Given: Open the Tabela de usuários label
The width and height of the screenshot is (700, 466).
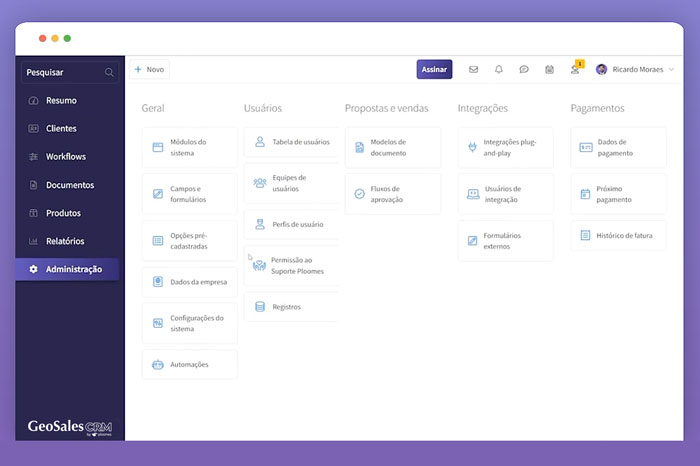Looking at the screenshot, I should coord(301,142).
